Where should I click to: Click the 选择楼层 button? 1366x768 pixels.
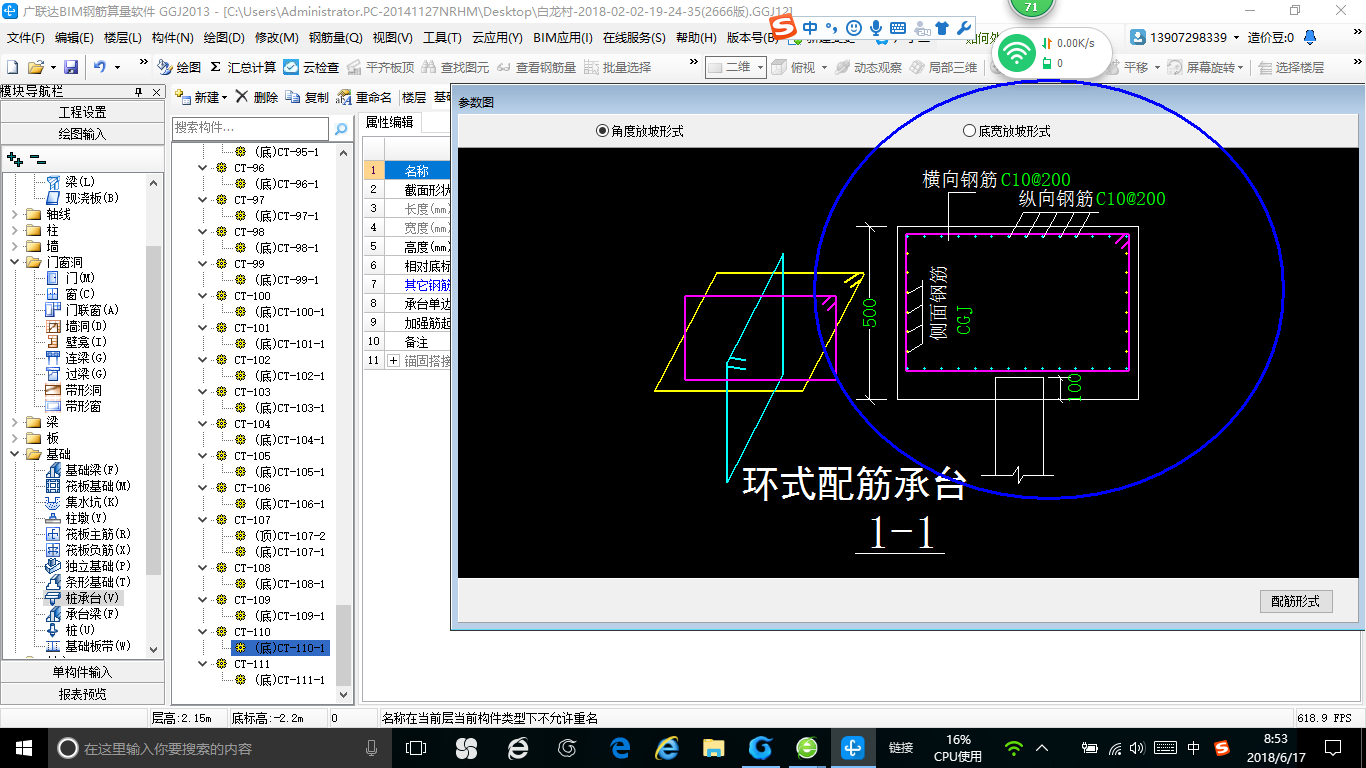[x=1292, y=67]
